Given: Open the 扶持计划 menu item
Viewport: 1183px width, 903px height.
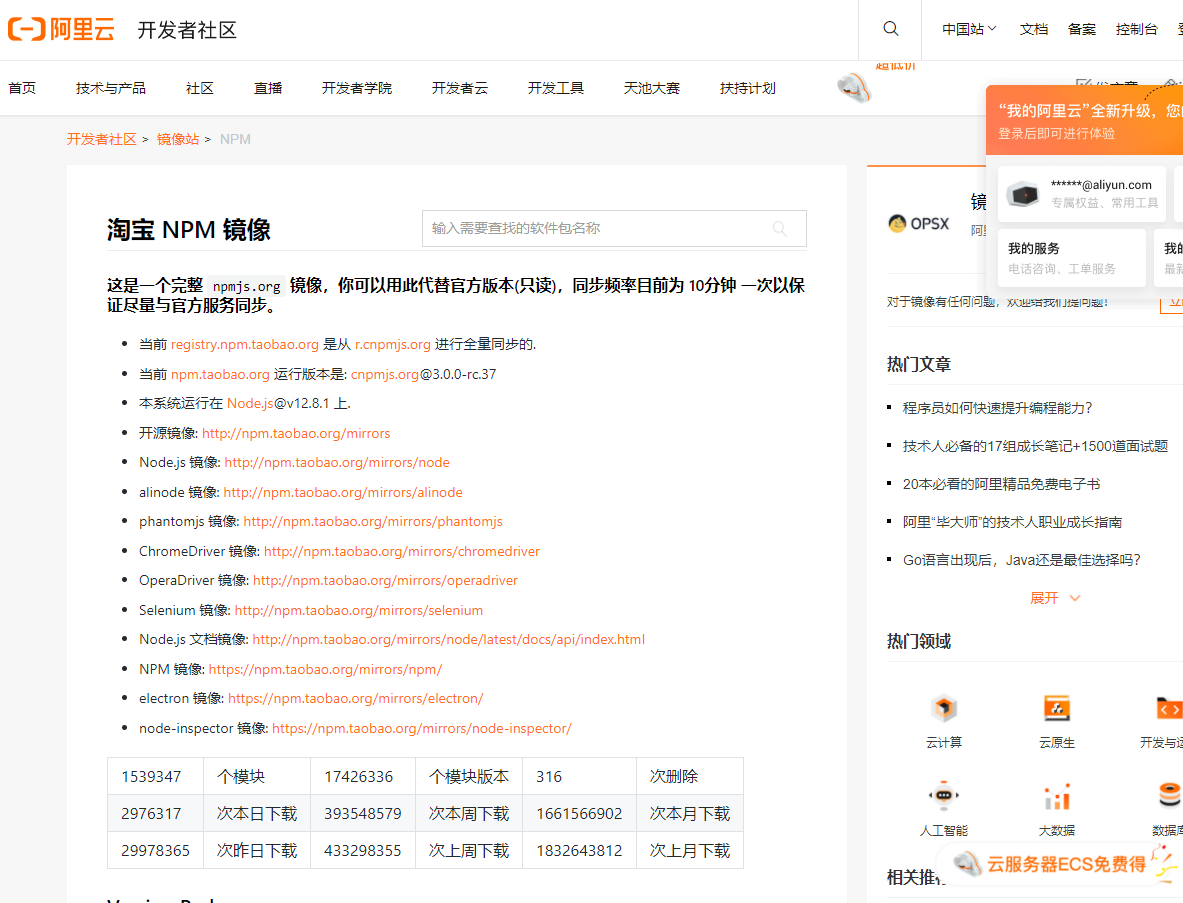Looking at the screenshot, I should (x=748, y=88).
